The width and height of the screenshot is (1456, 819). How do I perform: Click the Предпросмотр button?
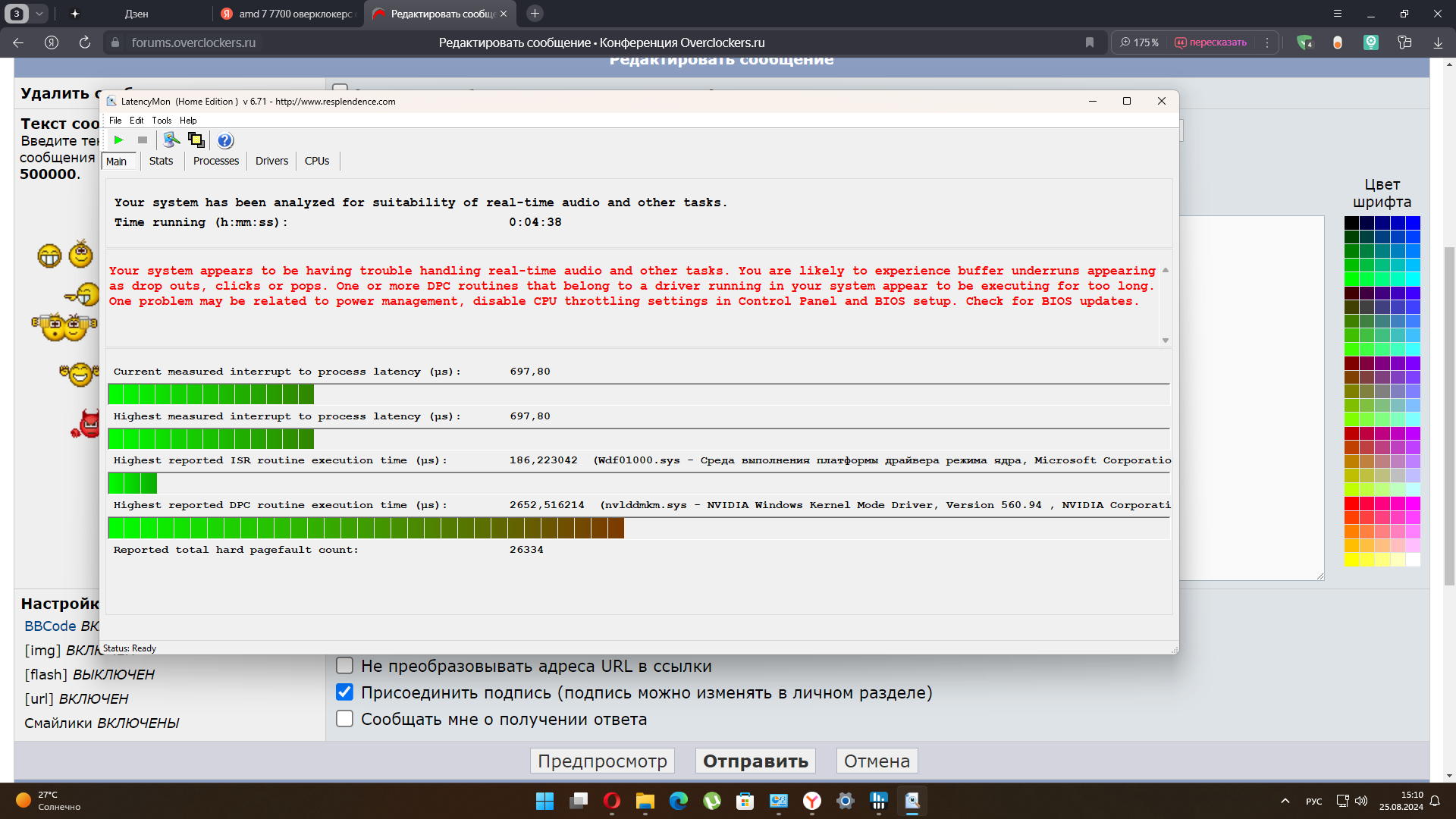tap(602, 761)
